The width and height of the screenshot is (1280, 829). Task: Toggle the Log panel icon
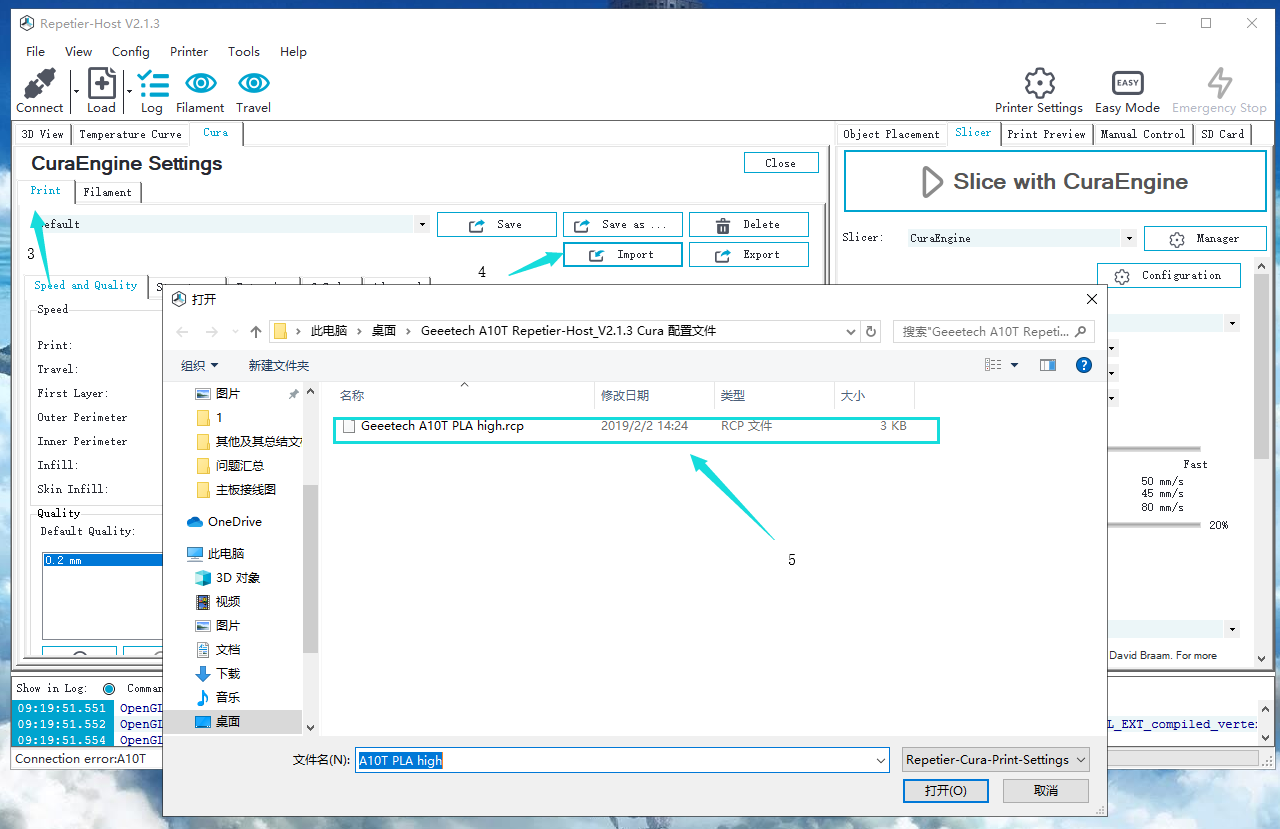click(152, 85)
